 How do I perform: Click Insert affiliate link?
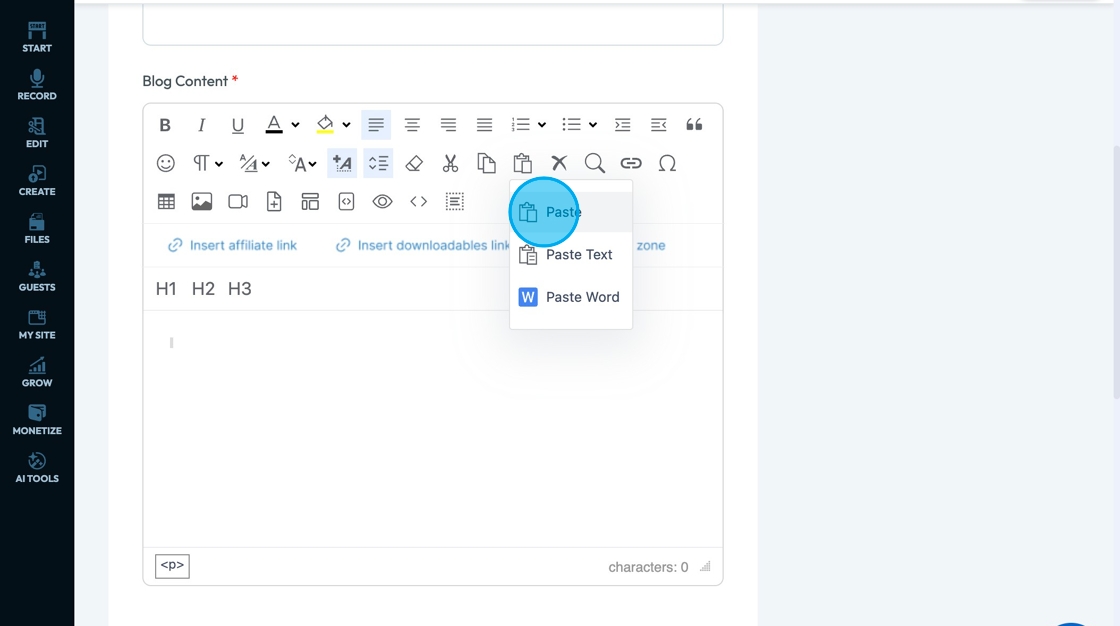(x=233, y=245)
